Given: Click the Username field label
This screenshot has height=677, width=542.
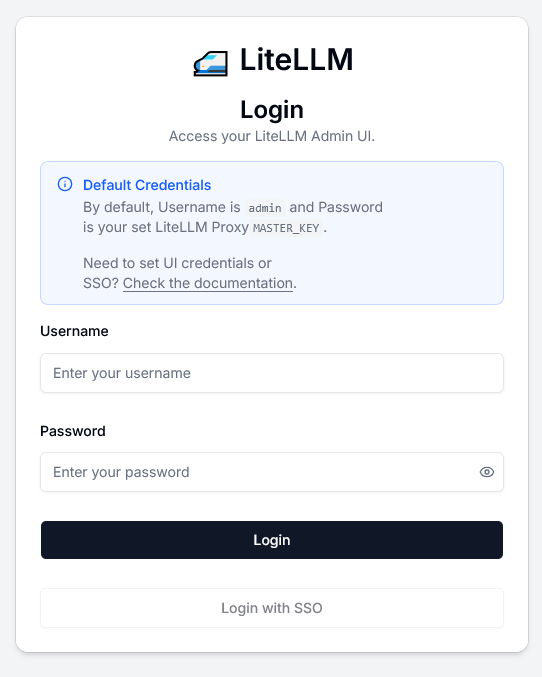Looking at the screenshot, I should click(74, 331).
